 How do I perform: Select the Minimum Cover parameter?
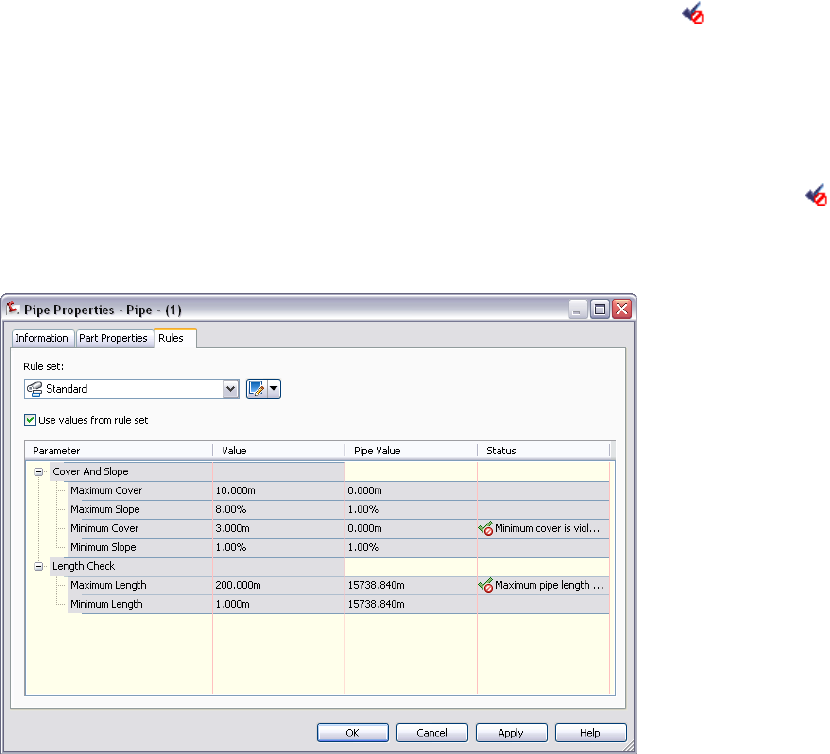point(104,528)
